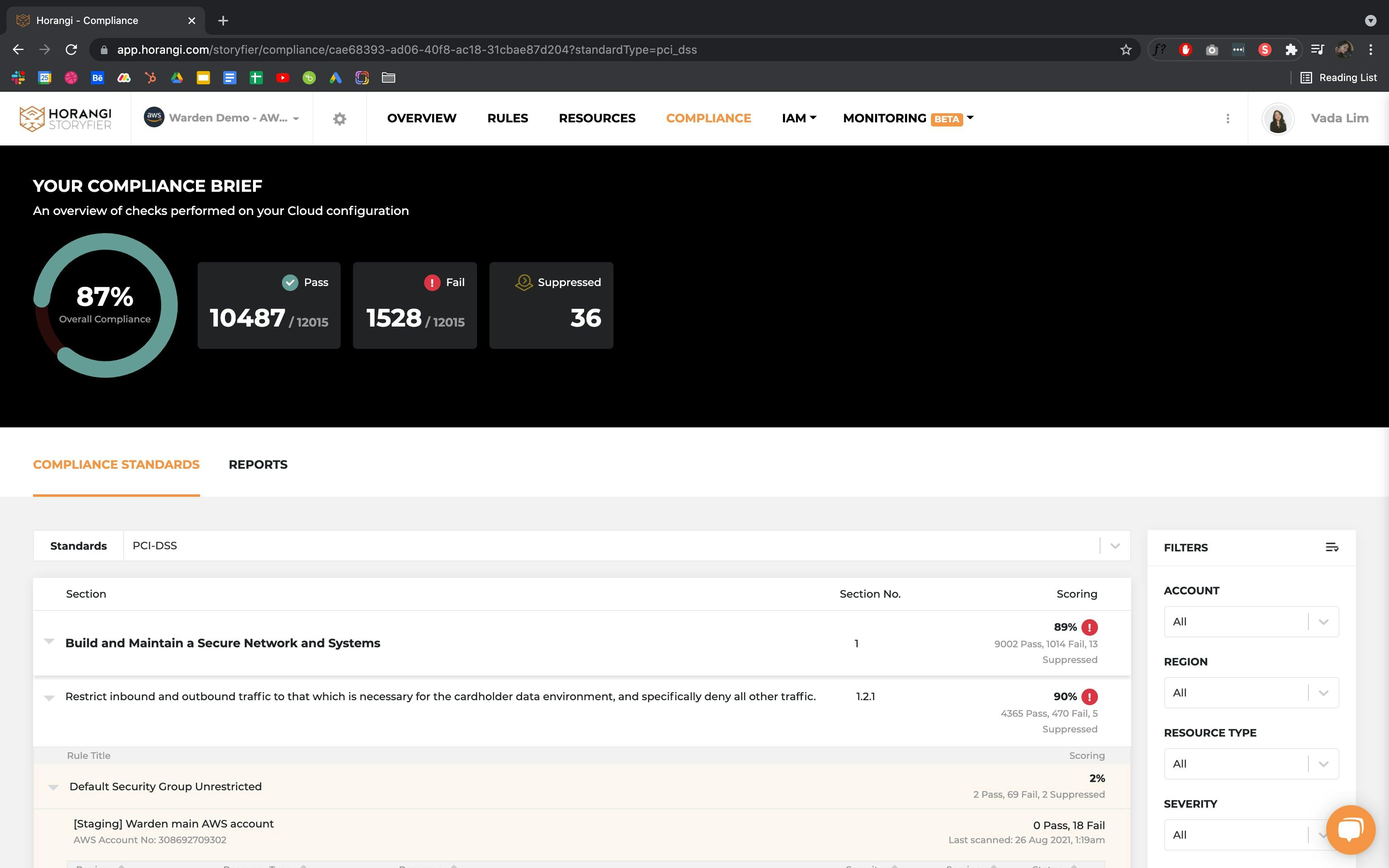The height and width of the screenshot is (868, 1389).
Task: Open the Dribbble bookmark
Action: (x=71, y=78)
